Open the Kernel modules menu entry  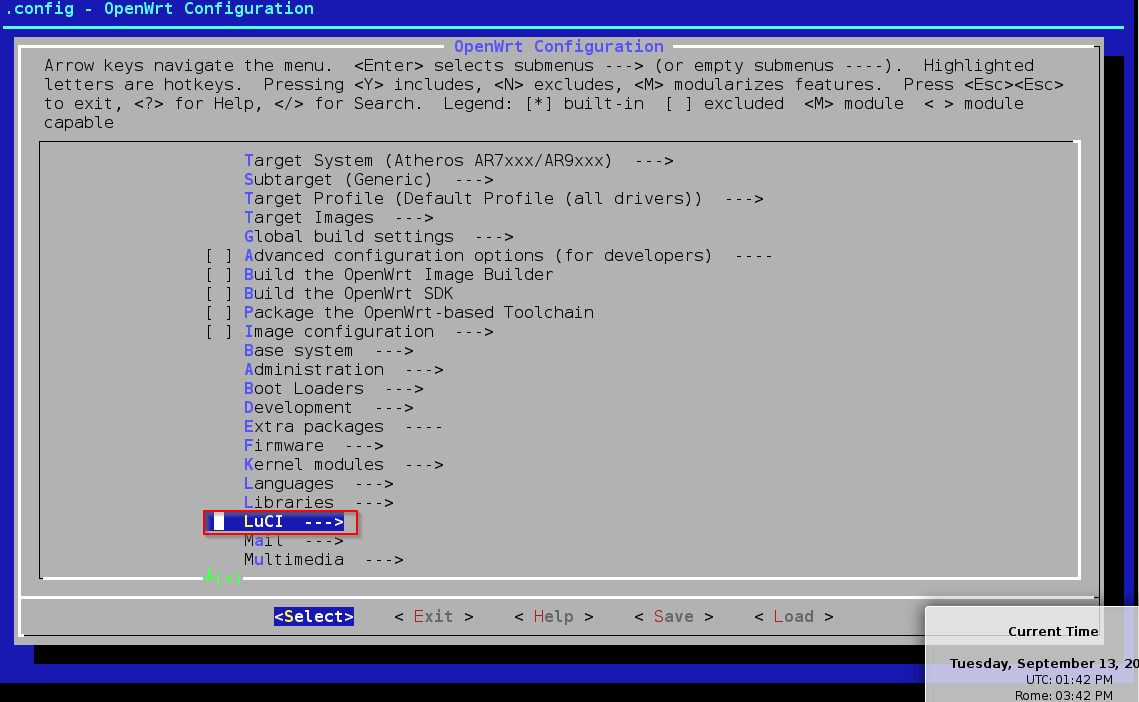pyautogui.click(x=343, y=465)
